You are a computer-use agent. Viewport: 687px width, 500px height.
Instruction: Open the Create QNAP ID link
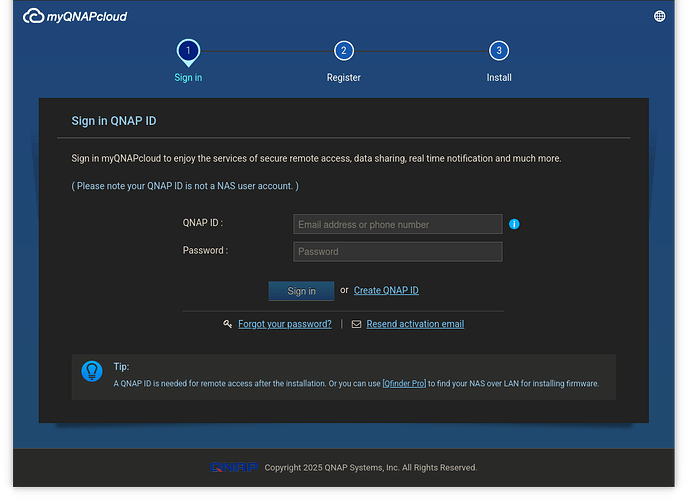tap(386, 290)
